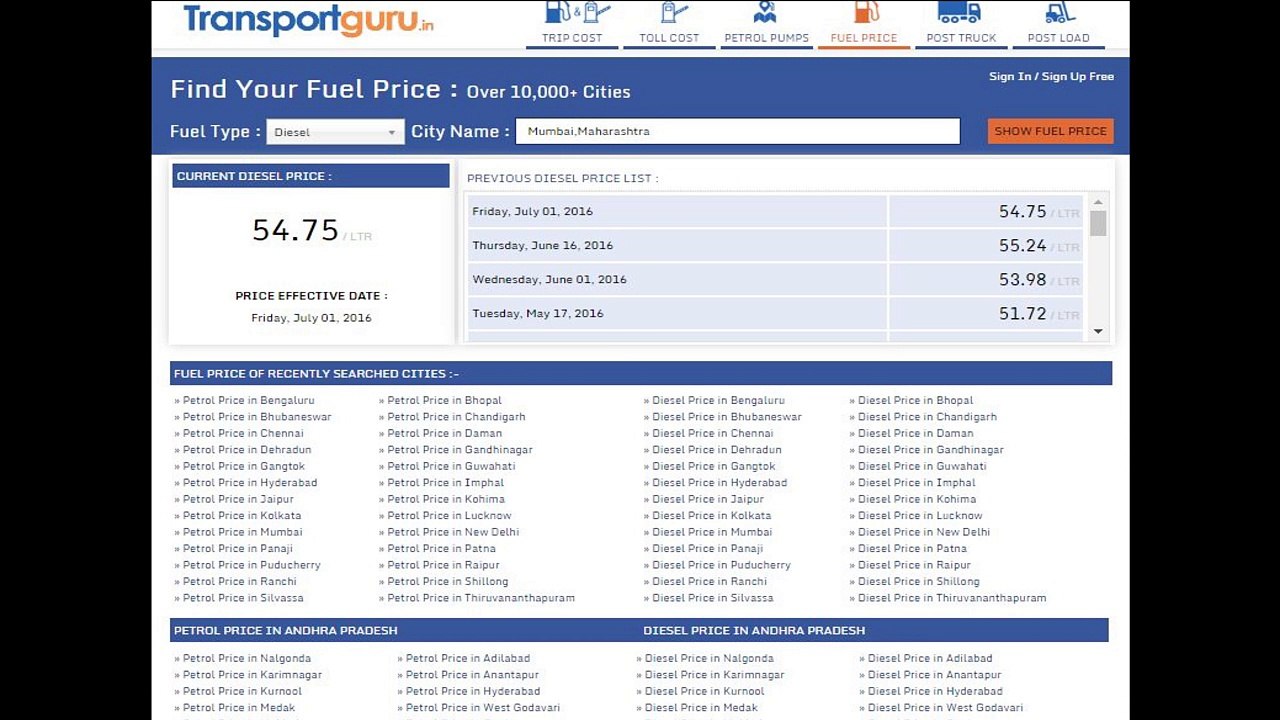
Task: Open Diesel Price in Adilabad link
Action: (x=930, y=658)
